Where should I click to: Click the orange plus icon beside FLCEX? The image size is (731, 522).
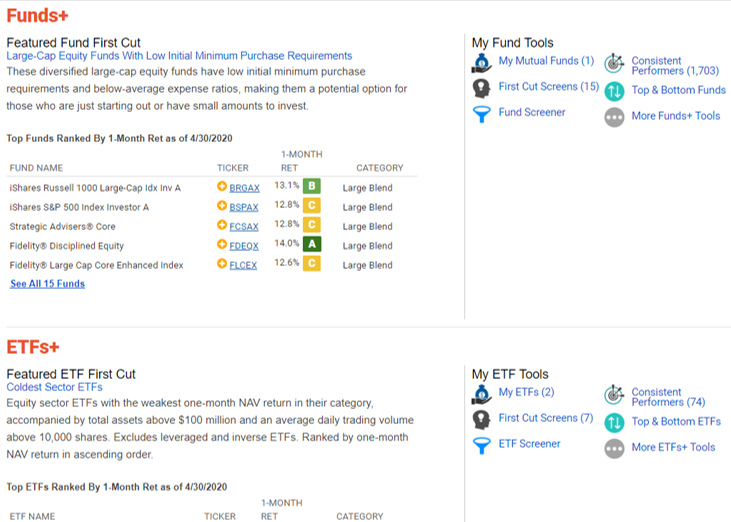[x=222, y=264]
